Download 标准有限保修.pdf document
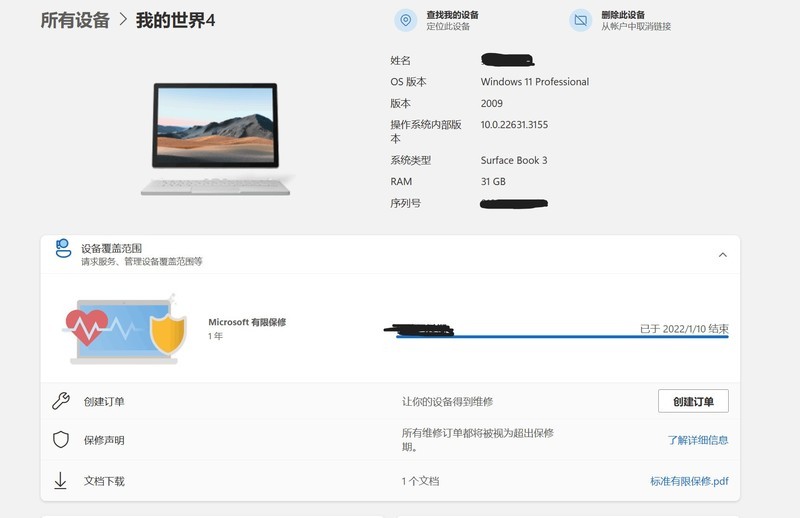This screenshot has height=518, width=800. (689, 481)
